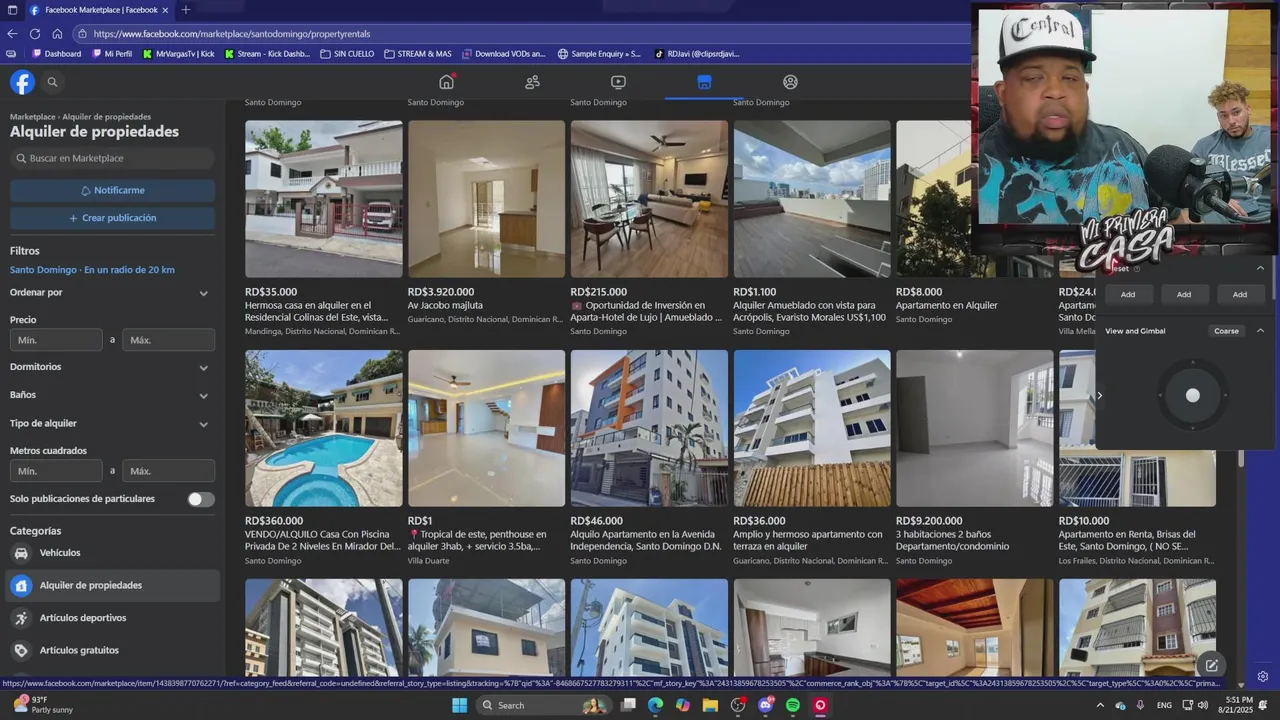Open the MrVargasTv Kick bookmark

pyautogui.click(x=178, y=54)
